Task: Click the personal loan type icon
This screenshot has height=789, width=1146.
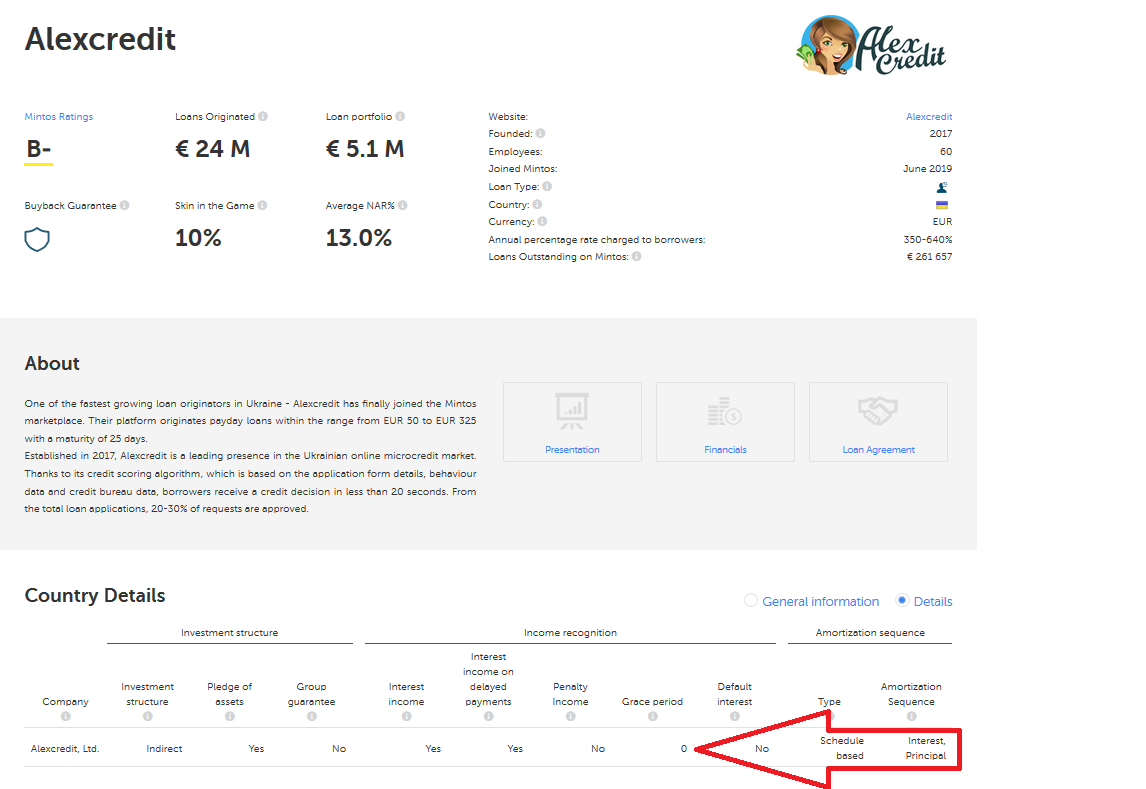Action: coord(941,187)
